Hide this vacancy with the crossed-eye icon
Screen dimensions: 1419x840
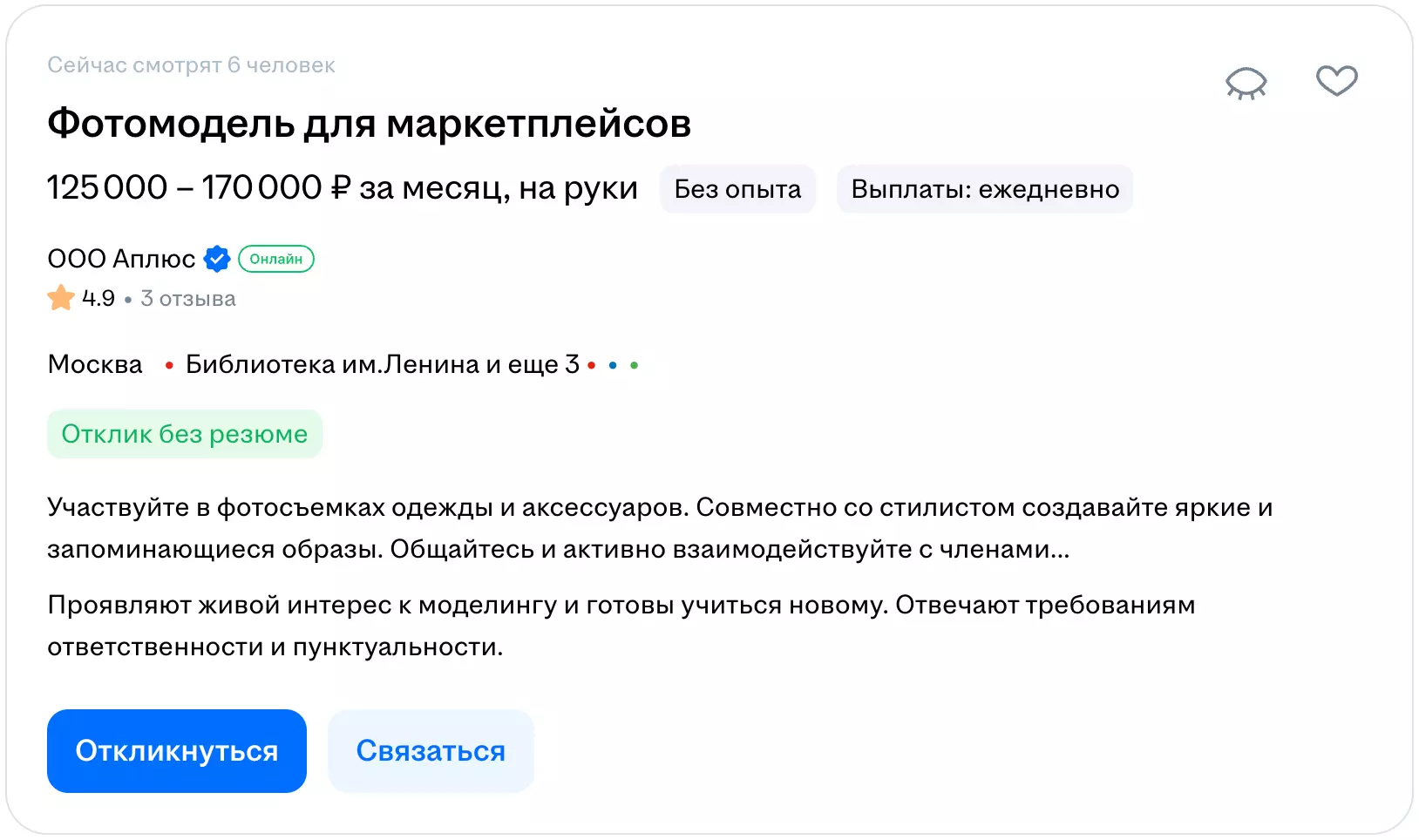tap(1246, 83)
